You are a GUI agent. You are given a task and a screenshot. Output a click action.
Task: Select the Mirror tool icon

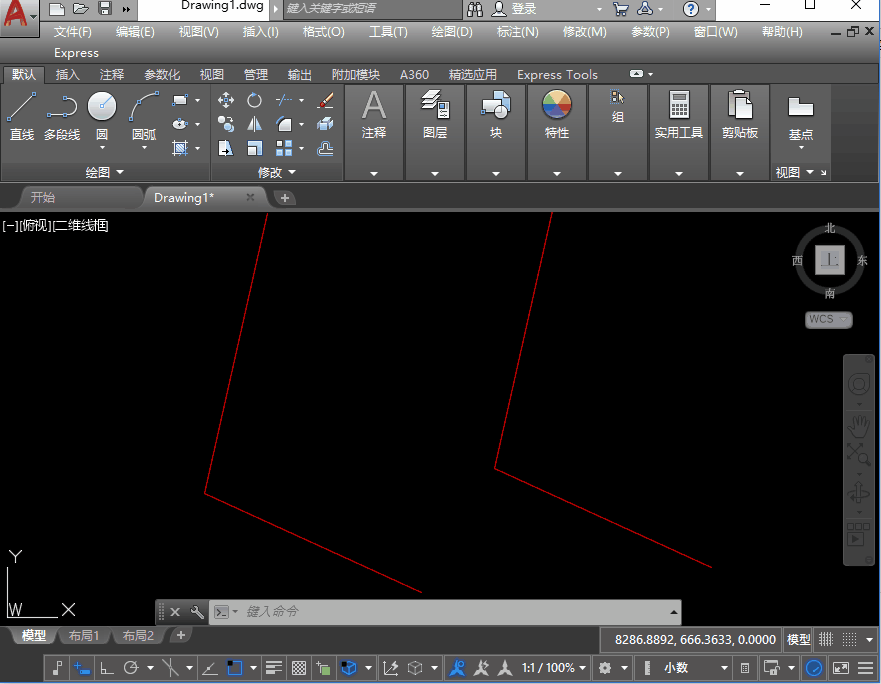point(254,124)
